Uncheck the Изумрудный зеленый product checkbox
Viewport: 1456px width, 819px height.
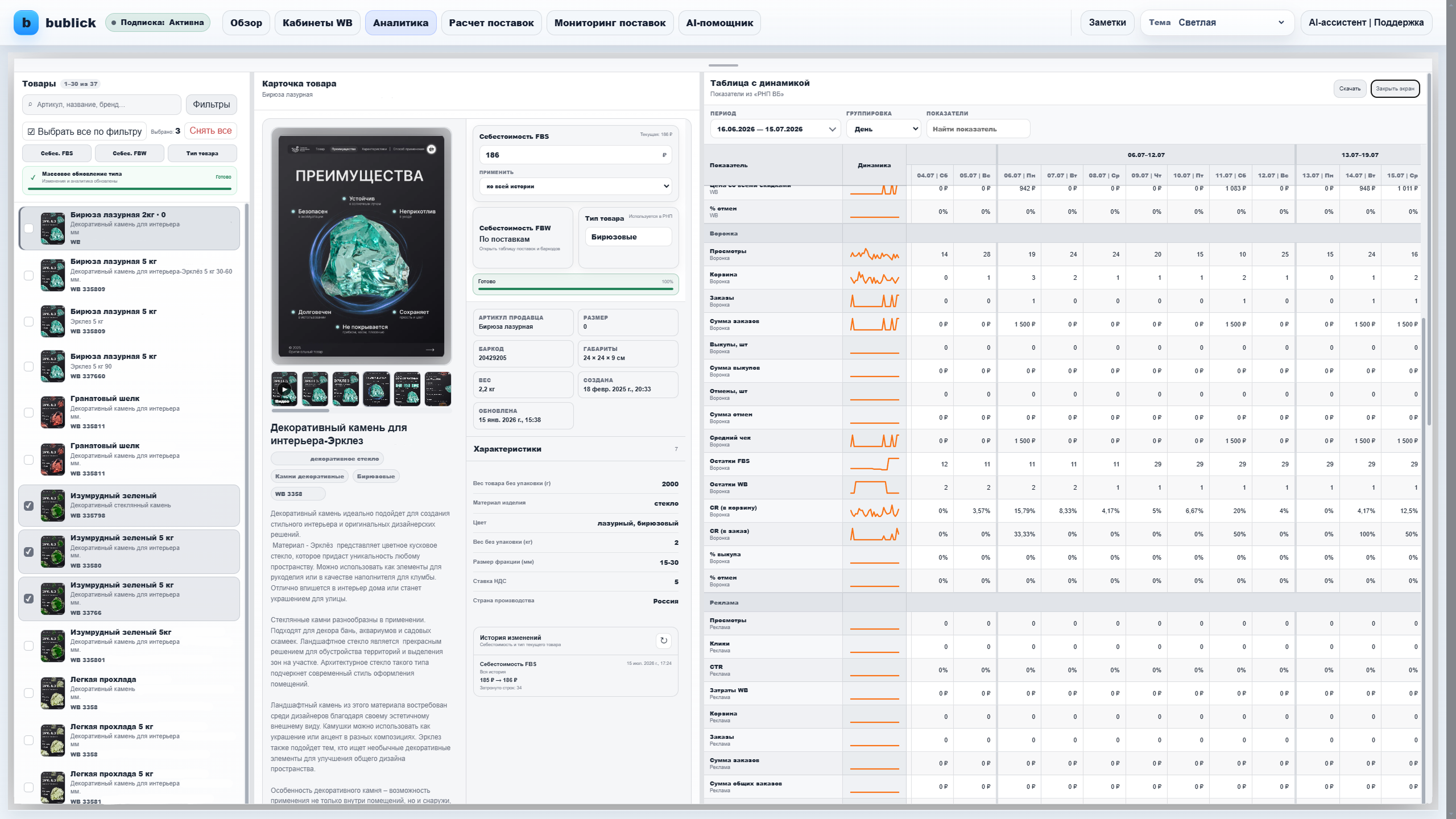tap(29, 506)
